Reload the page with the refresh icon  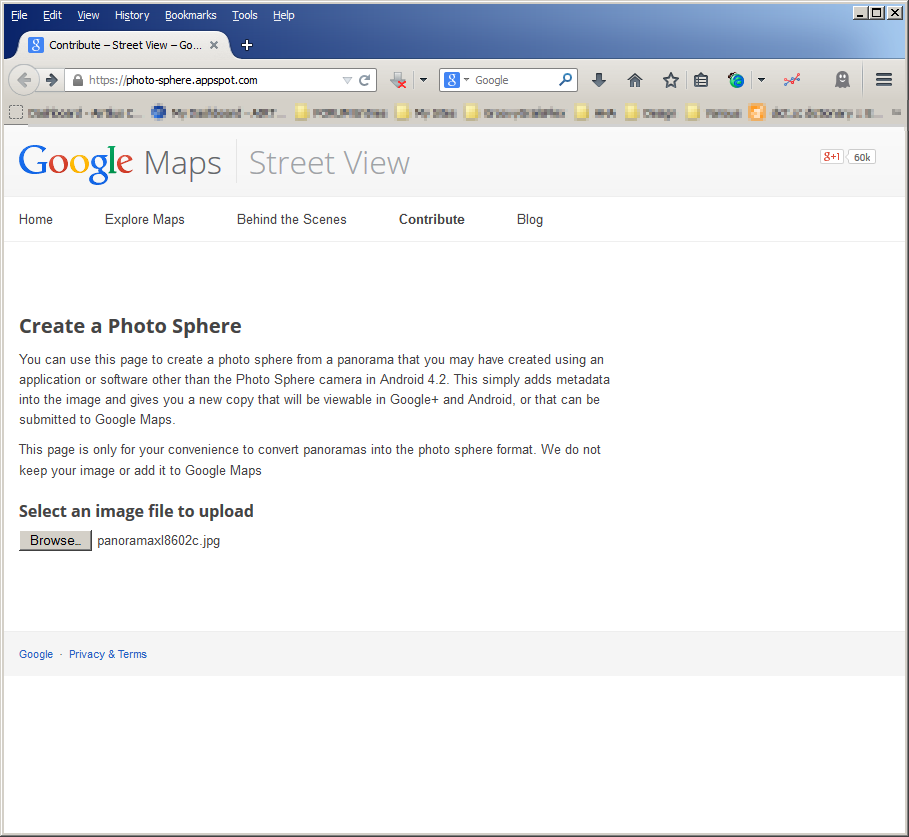363,78
